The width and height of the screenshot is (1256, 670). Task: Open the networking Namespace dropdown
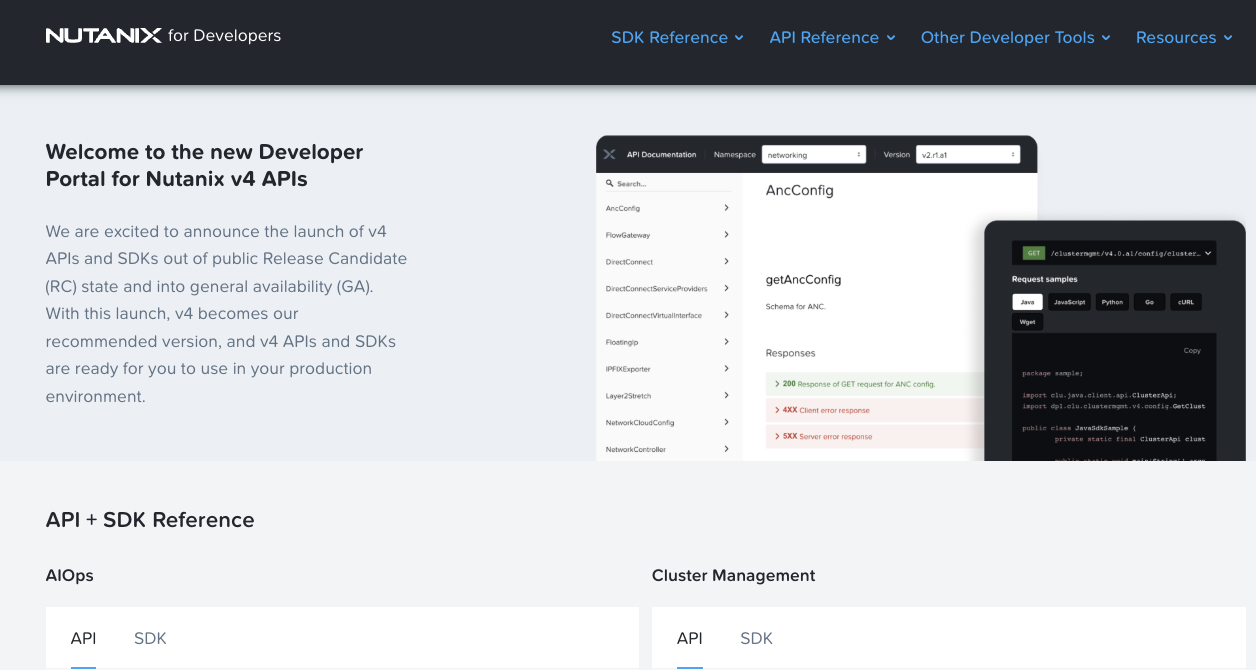(x=813, y=154)
